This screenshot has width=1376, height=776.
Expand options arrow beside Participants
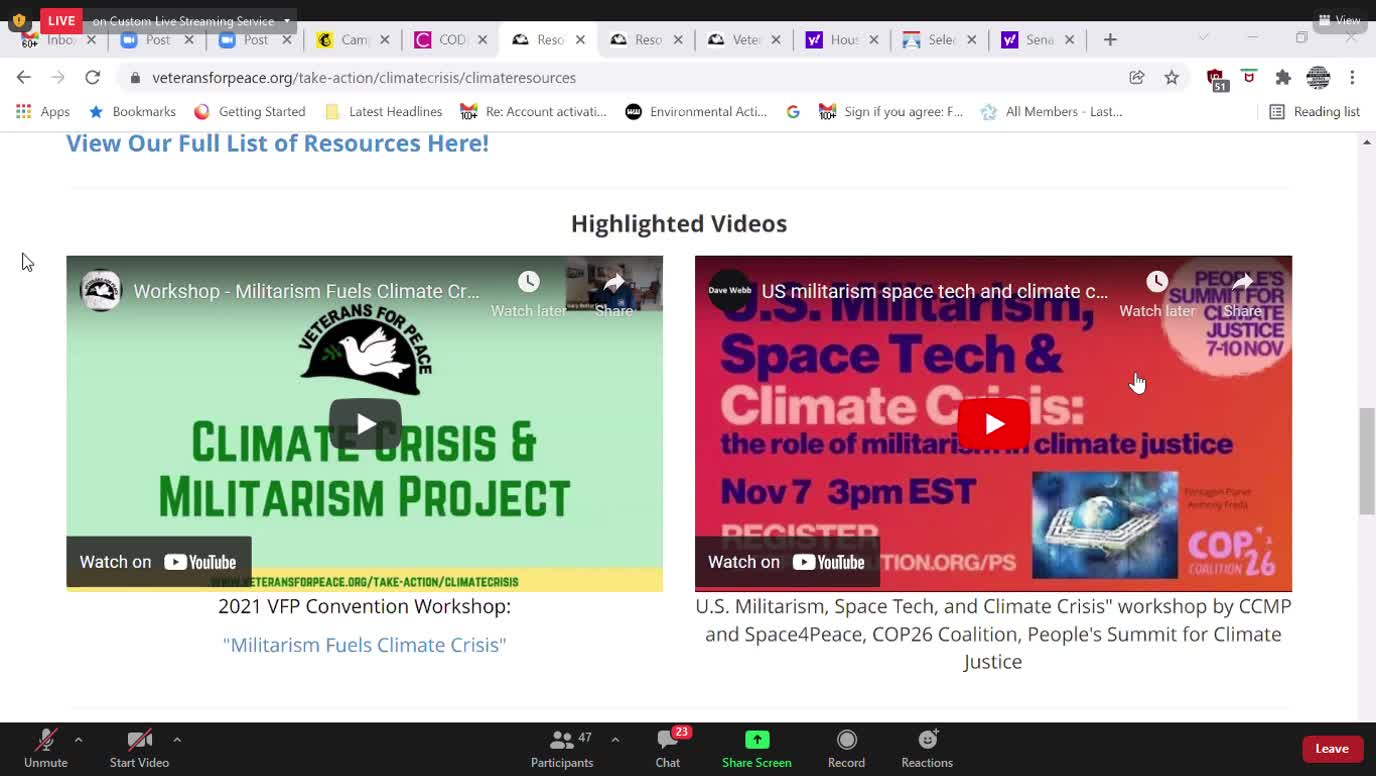click(615, 740)
